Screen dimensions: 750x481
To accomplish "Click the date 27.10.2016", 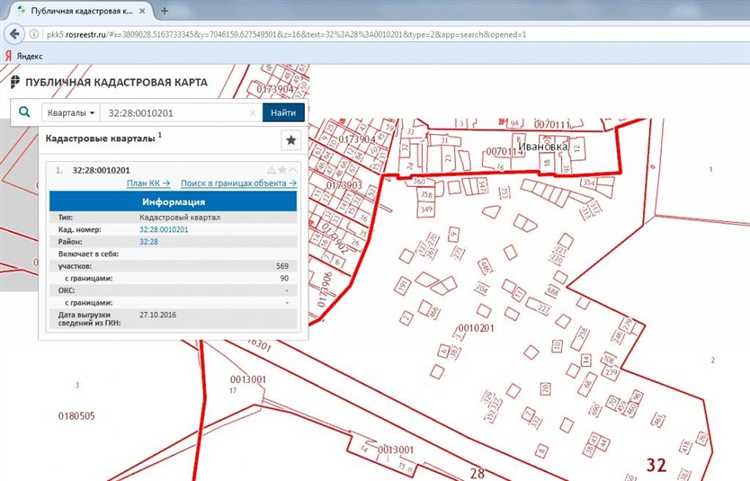I will tap(158, 315).
